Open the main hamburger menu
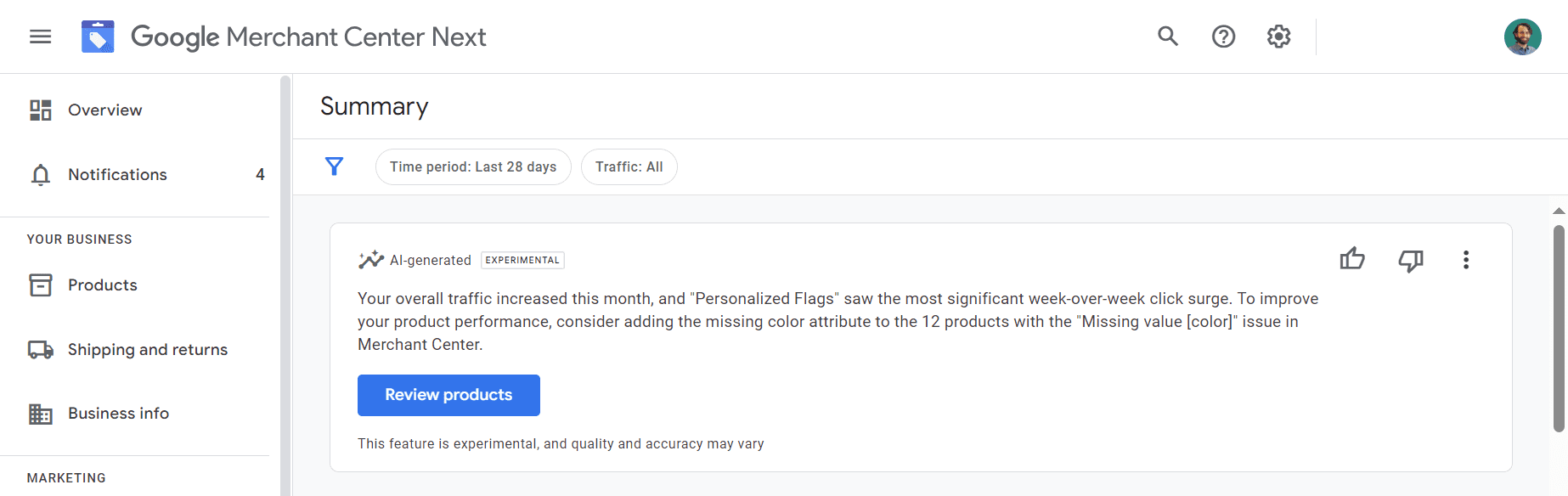 40,37
